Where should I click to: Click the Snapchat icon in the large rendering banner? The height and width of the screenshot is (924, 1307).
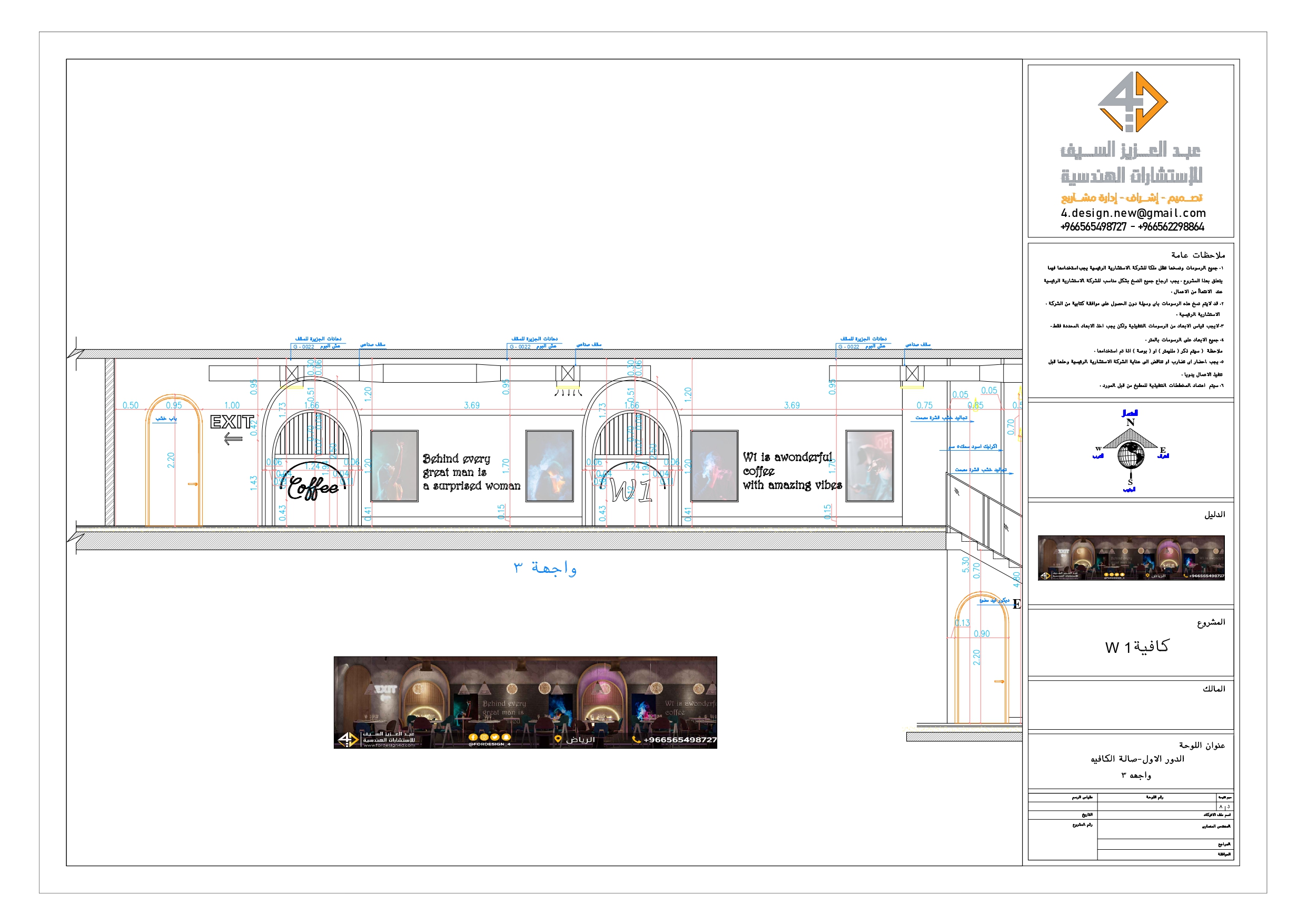506,737
